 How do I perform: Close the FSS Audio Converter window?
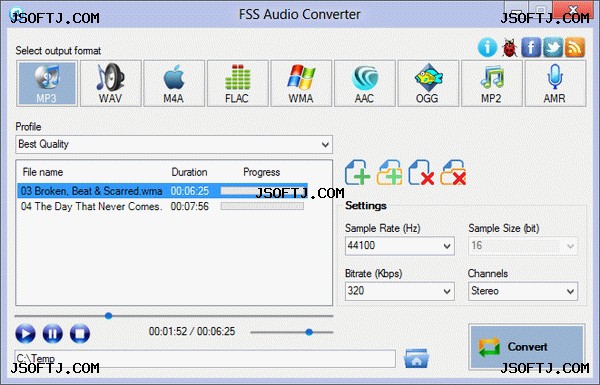573,10
